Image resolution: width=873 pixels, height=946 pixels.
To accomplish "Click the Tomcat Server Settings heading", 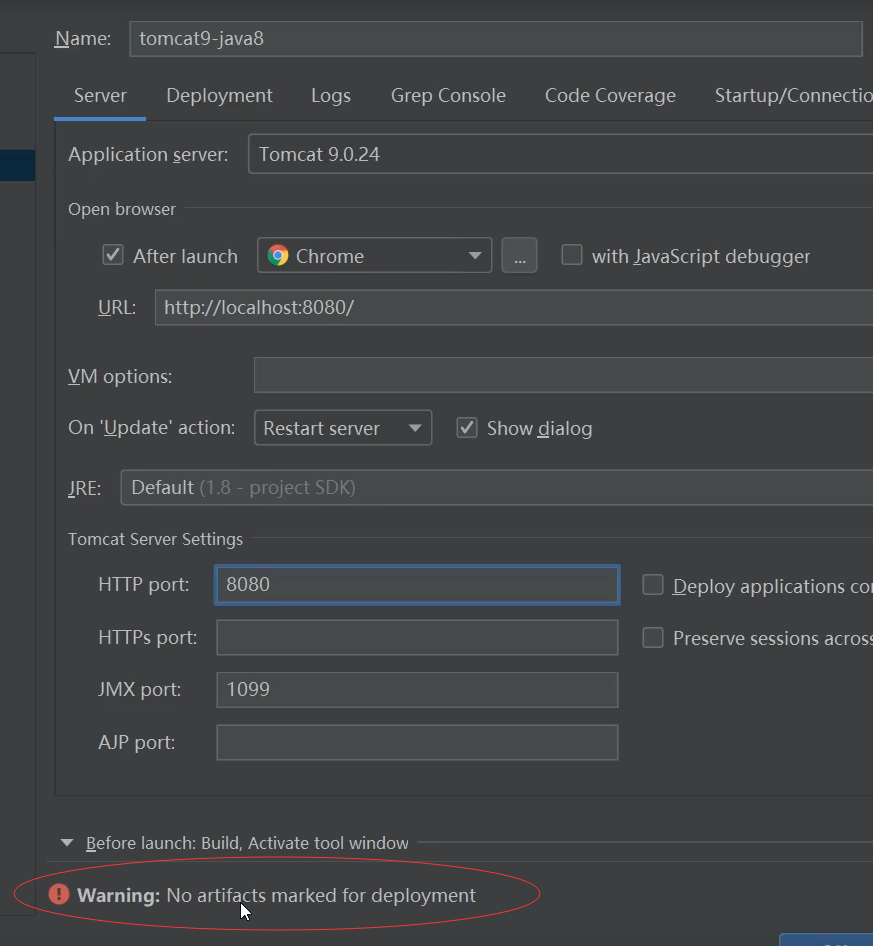I will (155, 539).
